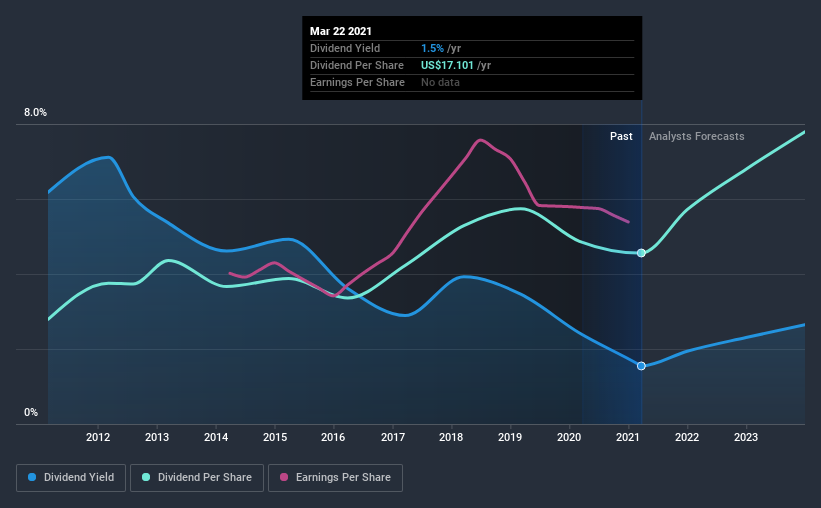Click the No data value in tooltip
821x508 pixels.
click(x=440, y=82)
